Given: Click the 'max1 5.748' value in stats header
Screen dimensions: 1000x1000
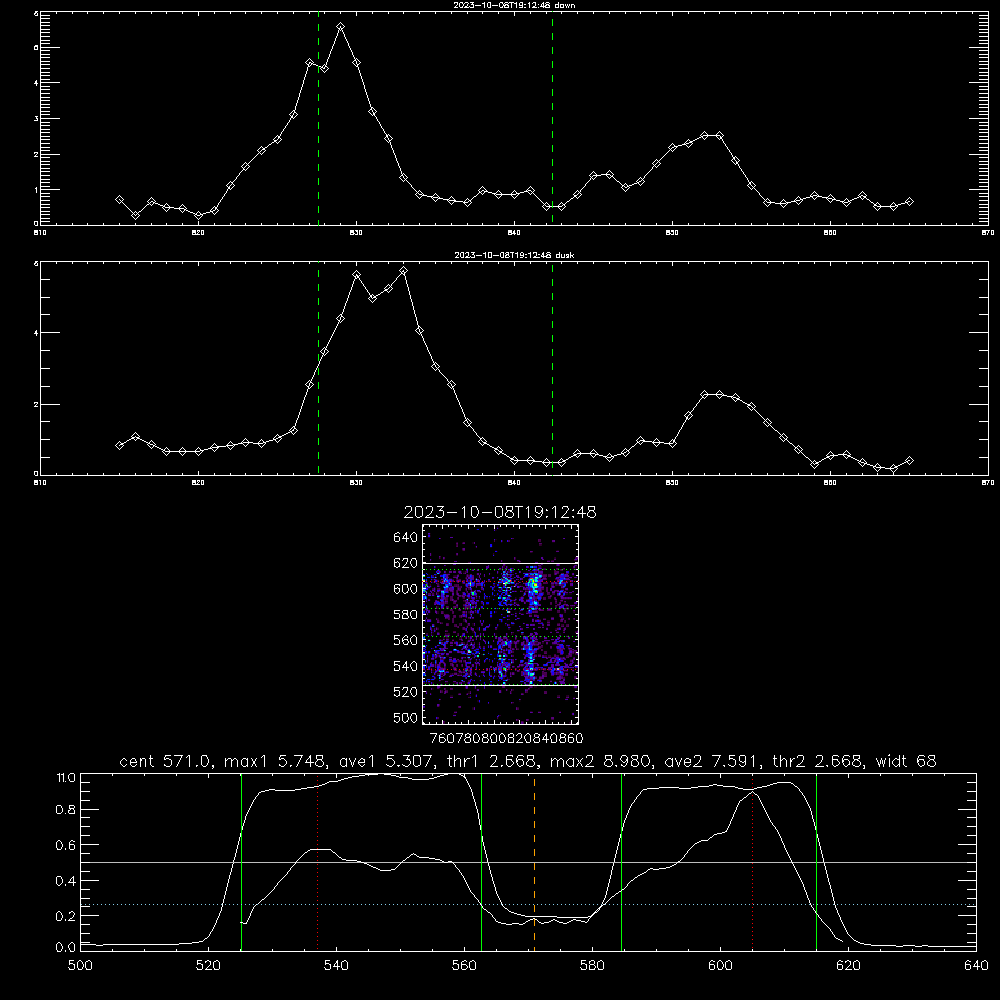Looking at the screenshot, I should pyautogui.click(x=276, y=761).
